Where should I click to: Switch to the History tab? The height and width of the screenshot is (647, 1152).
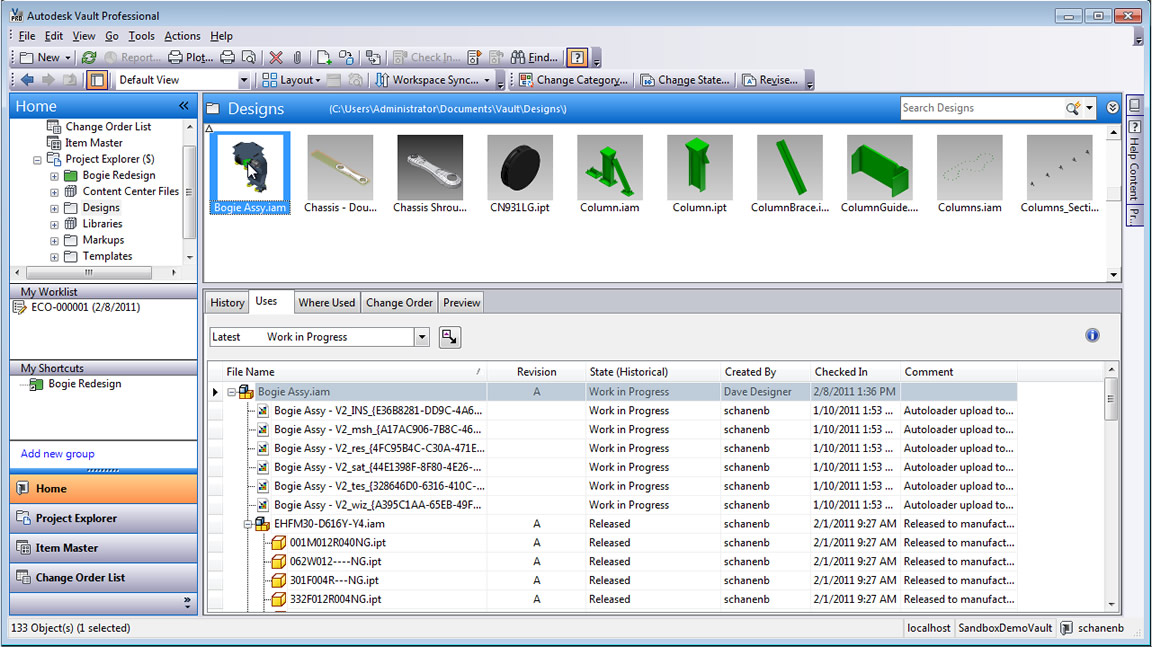click(227, 303)
